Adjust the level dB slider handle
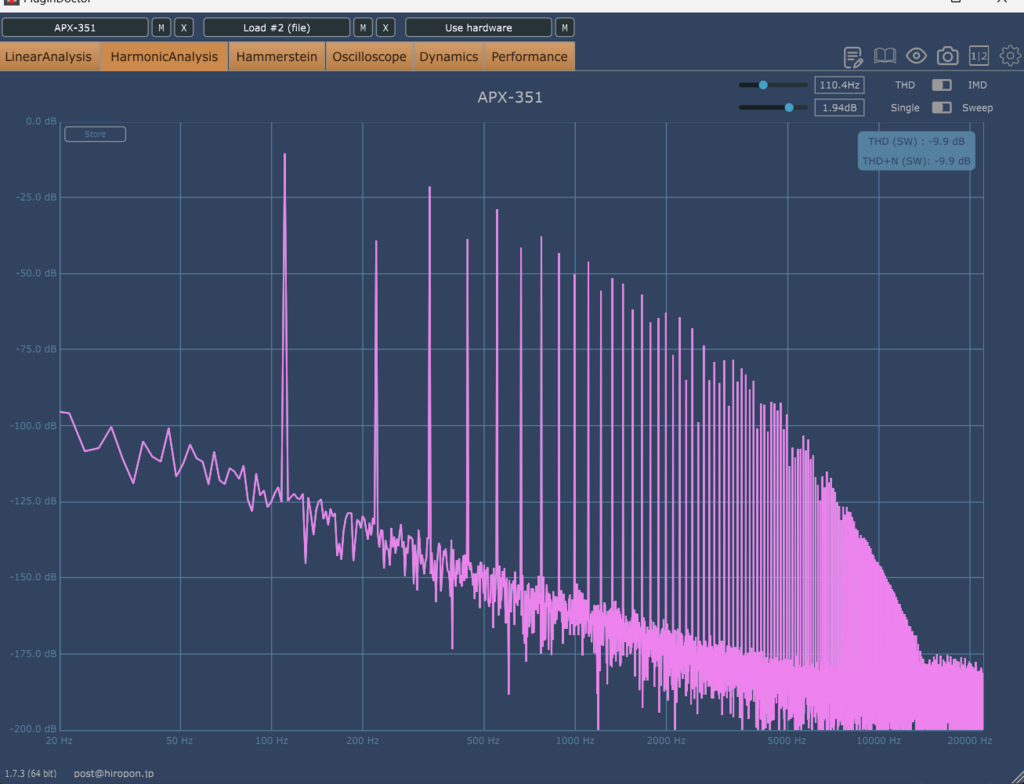The image size is (1024, 784). (789, 108)
